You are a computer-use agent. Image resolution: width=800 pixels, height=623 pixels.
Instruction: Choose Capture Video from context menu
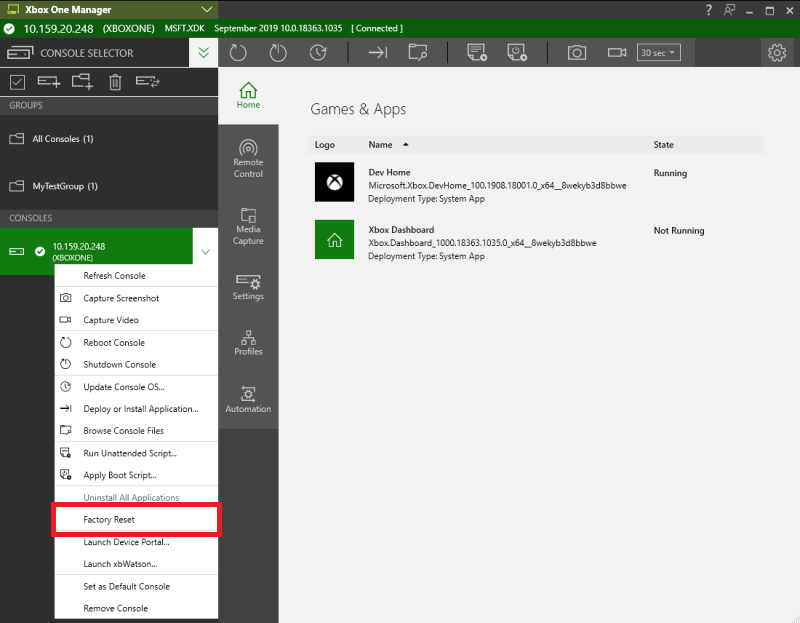(136, 320)
